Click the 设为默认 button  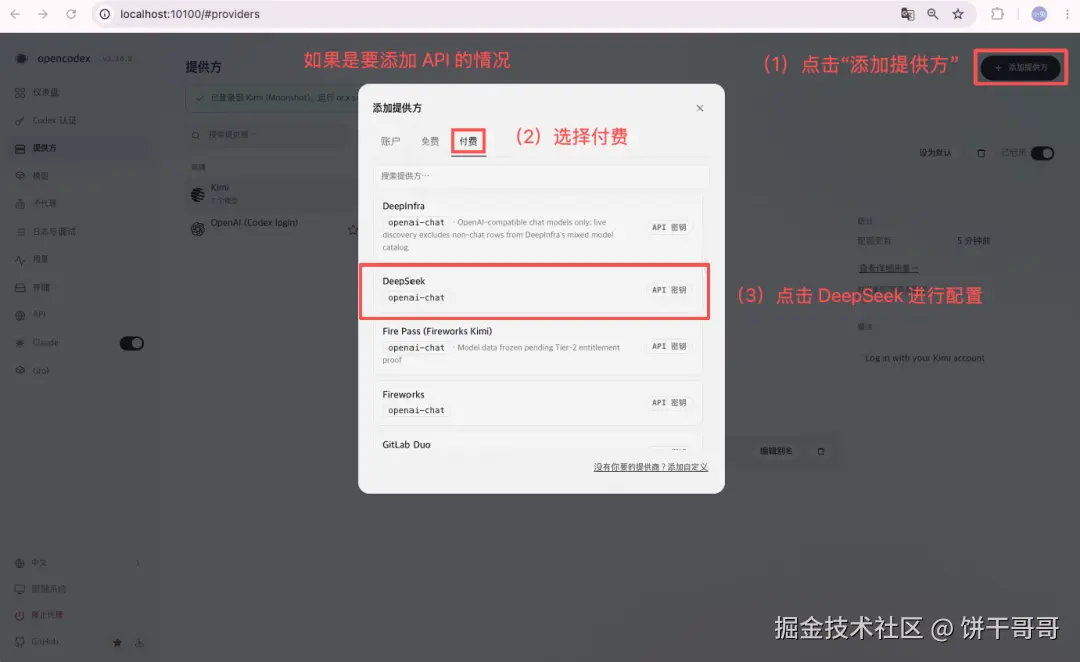[x=935, y=153]
